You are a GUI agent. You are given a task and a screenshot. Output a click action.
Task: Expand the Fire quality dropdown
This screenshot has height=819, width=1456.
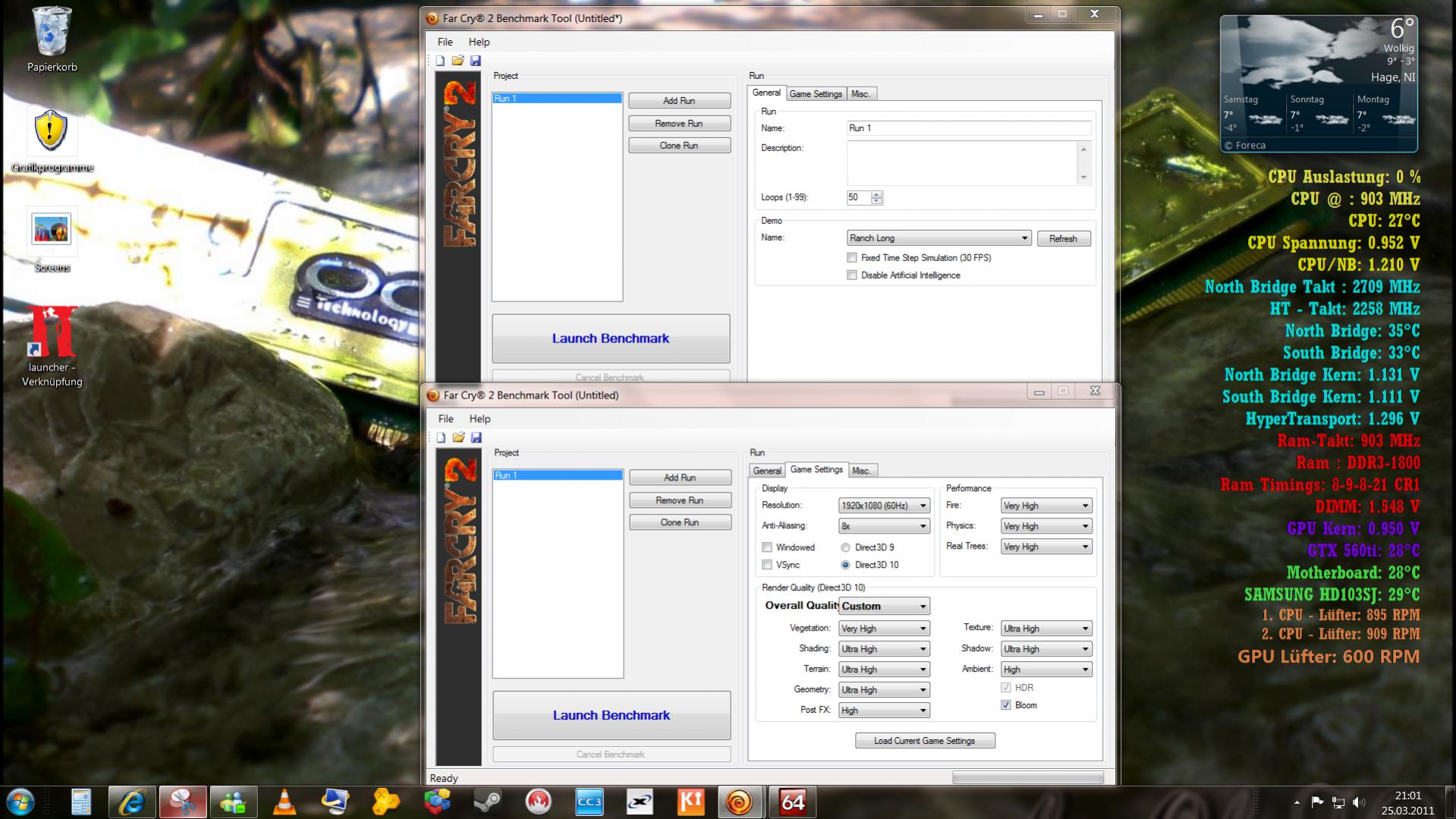(x=1046, y=506)
